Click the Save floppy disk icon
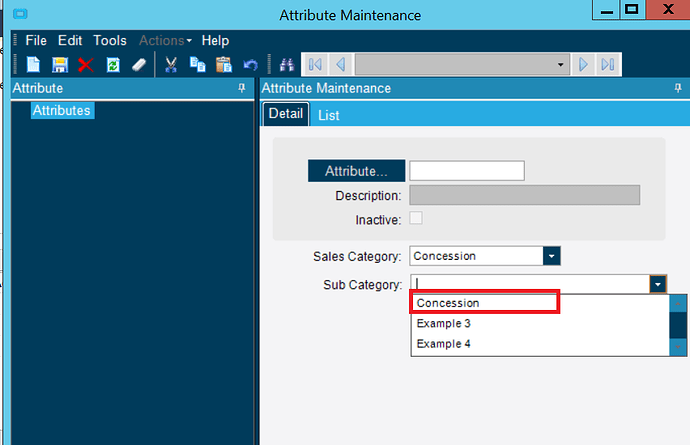The width and height of the screenshot is (690, 445). tap(60, 65)
